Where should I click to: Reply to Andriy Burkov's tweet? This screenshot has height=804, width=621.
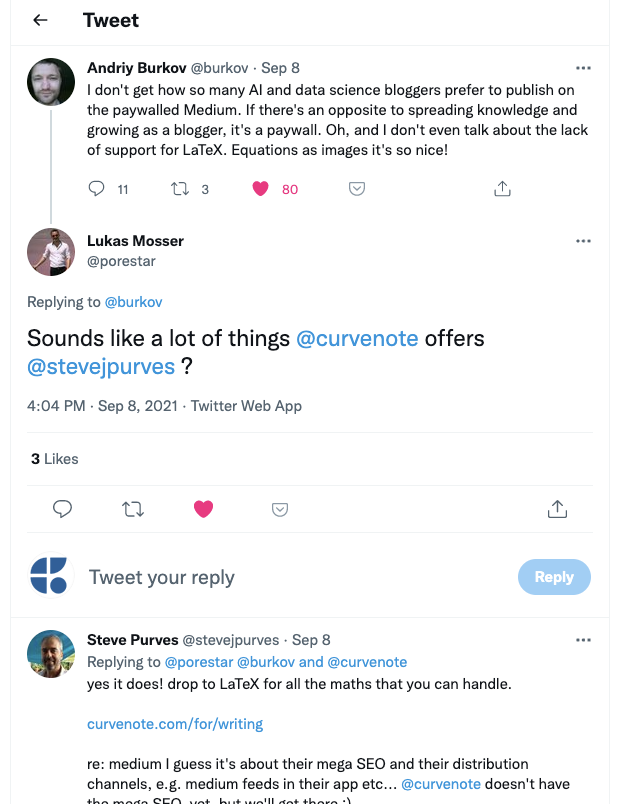click(x=97, y=188)
